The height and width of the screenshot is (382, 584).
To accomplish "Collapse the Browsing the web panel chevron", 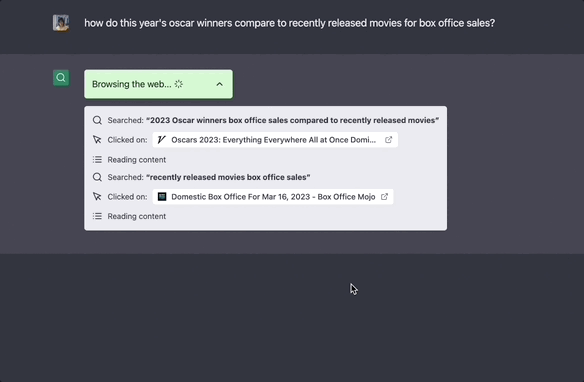I will [219, 84].
